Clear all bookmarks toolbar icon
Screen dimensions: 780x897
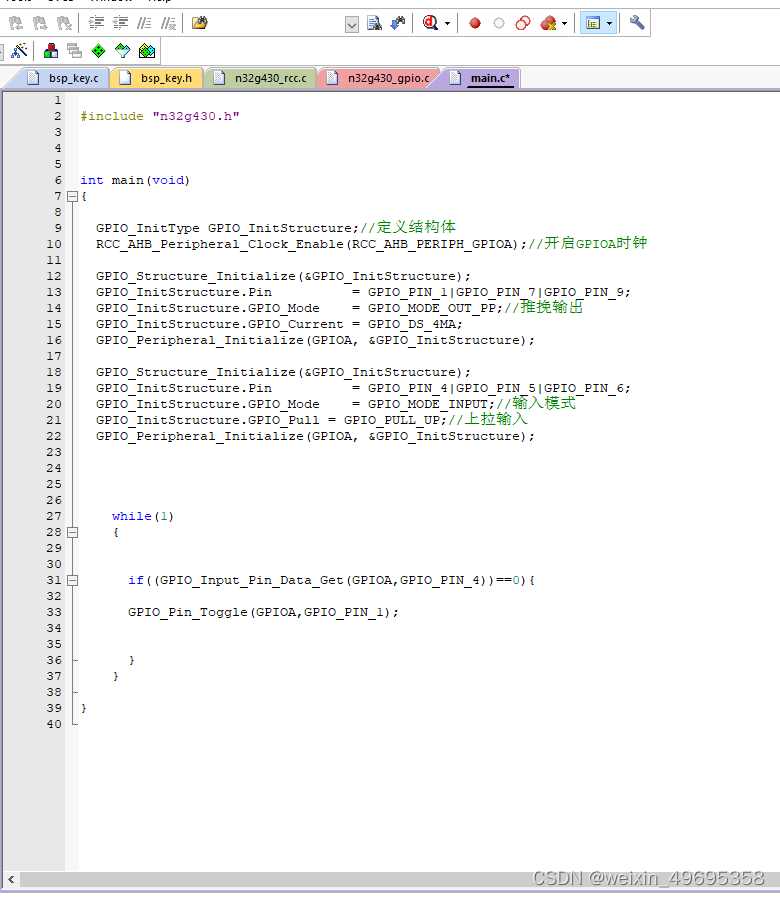coord(64,23)
